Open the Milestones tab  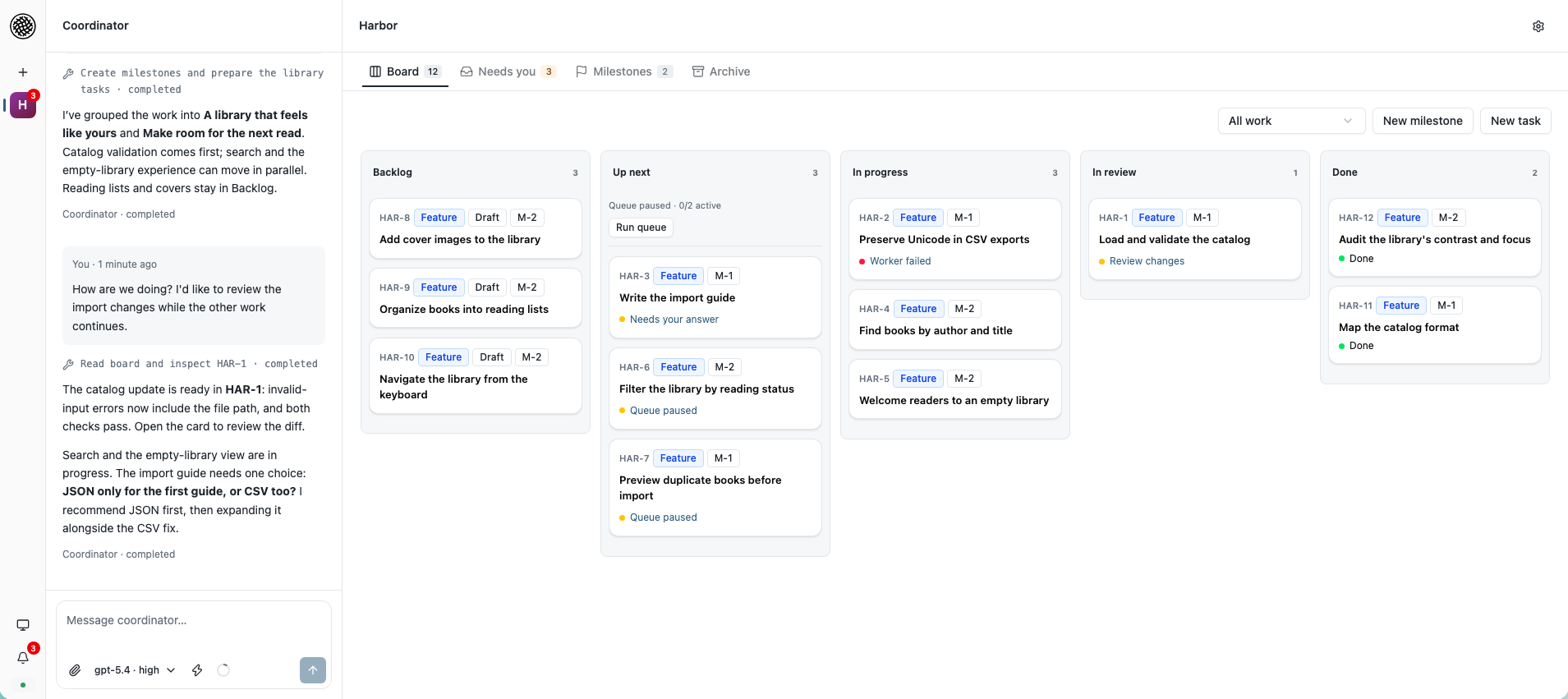pyautogui.click(x=624, y=71)
